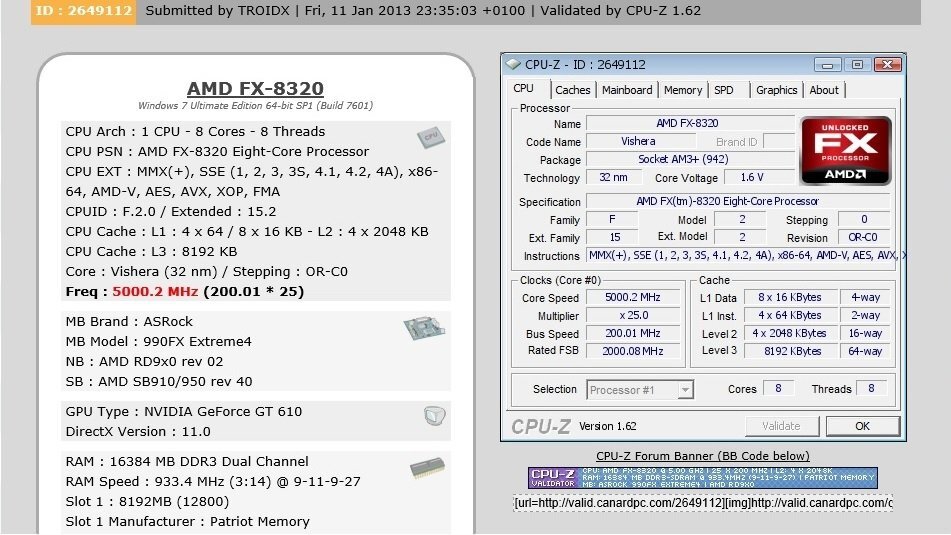Click the CPU Cache : L3 : 8192 KB line
The height and width of the screenshot is (535, 951).
tap(151, 252)
